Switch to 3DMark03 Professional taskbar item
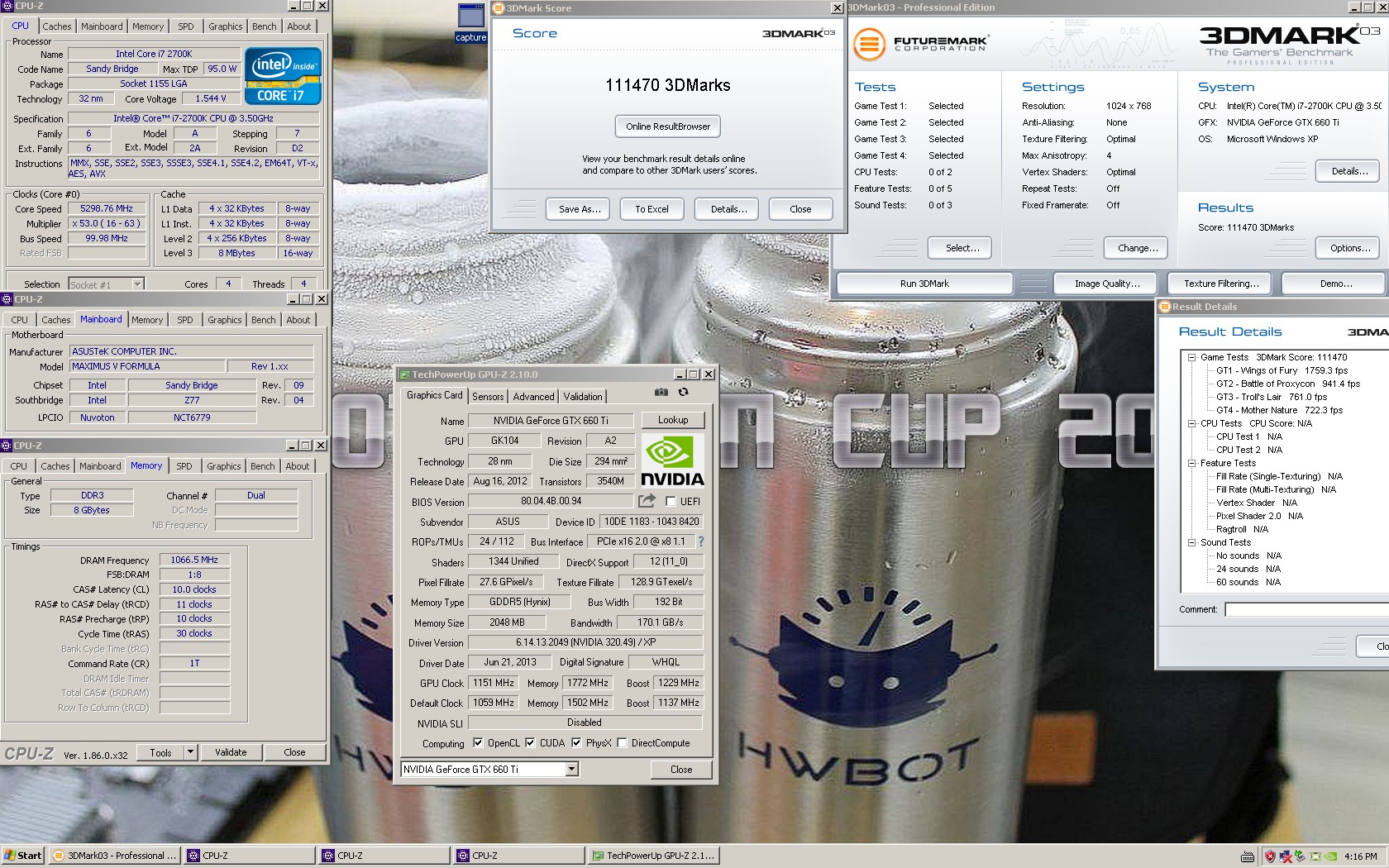The width and height of the screenshot is (1389, 868). (114, 856)
